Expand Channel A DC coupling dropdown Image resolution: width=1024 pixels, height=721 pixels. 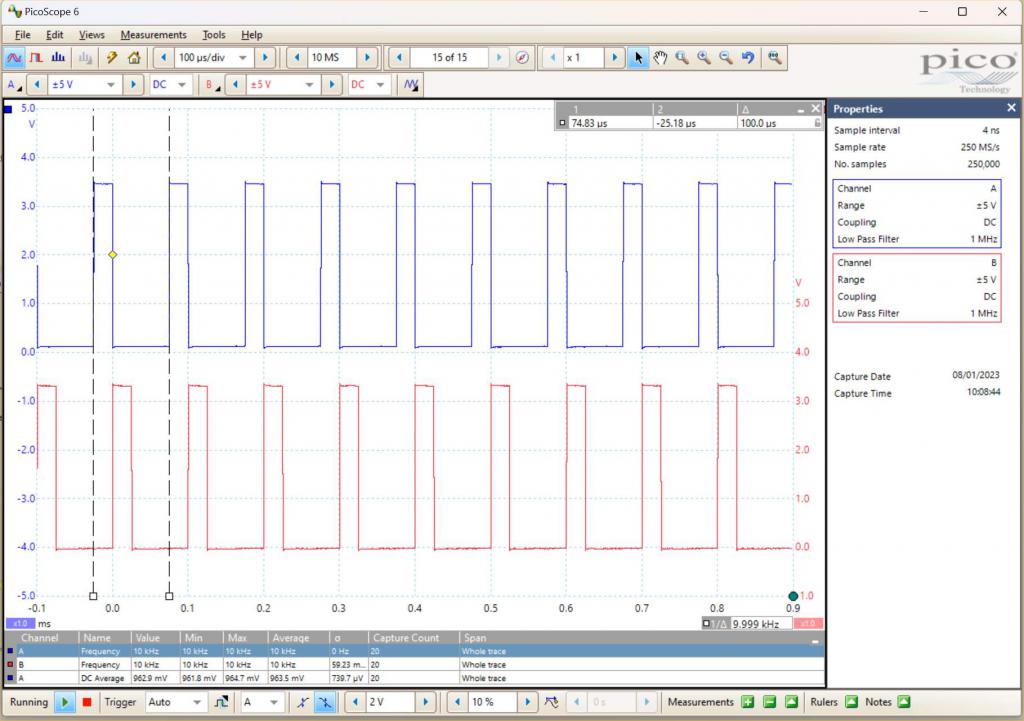(182, 85)
